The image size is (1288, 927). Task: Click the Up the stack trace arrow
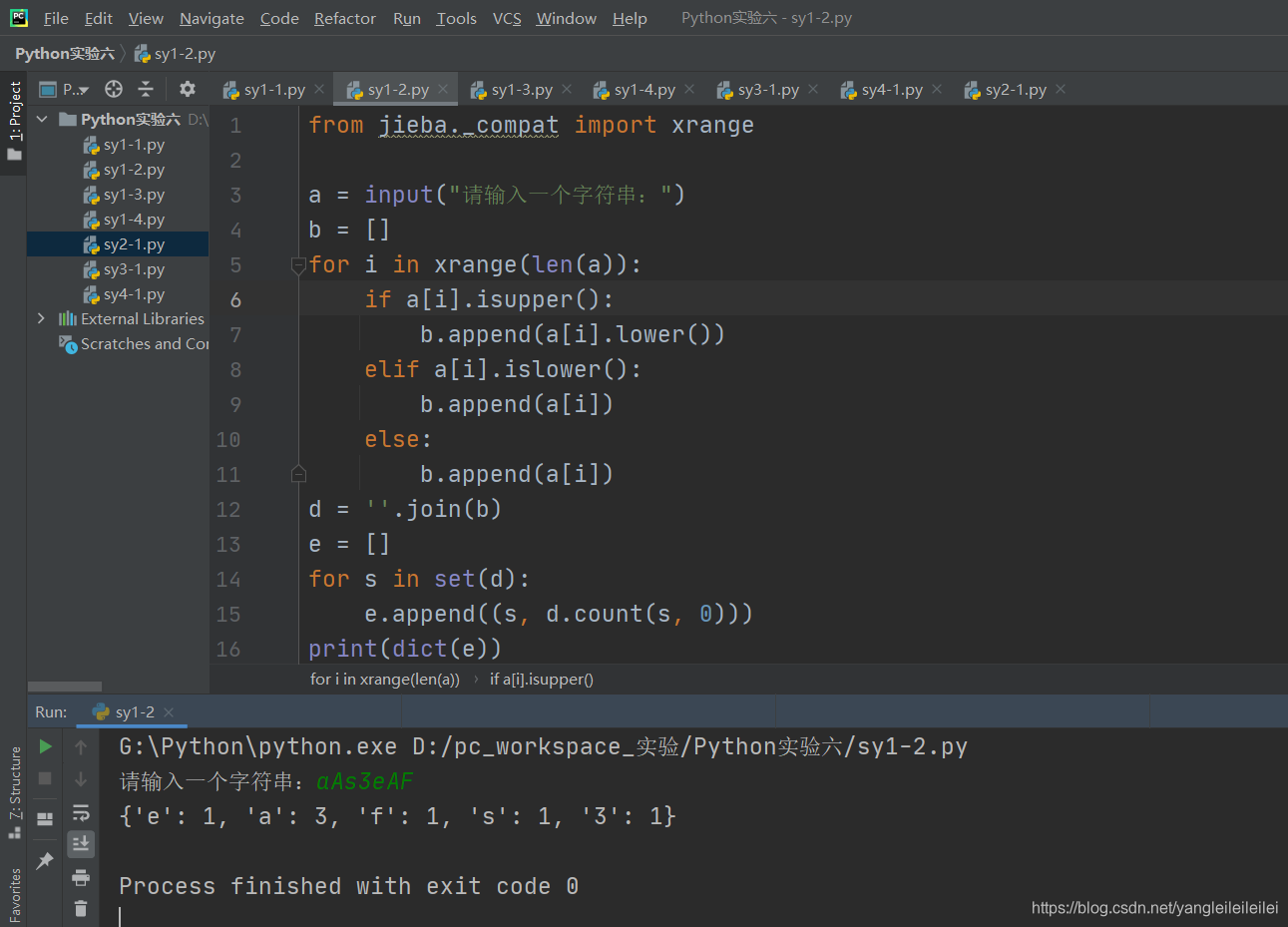(81, 746)
